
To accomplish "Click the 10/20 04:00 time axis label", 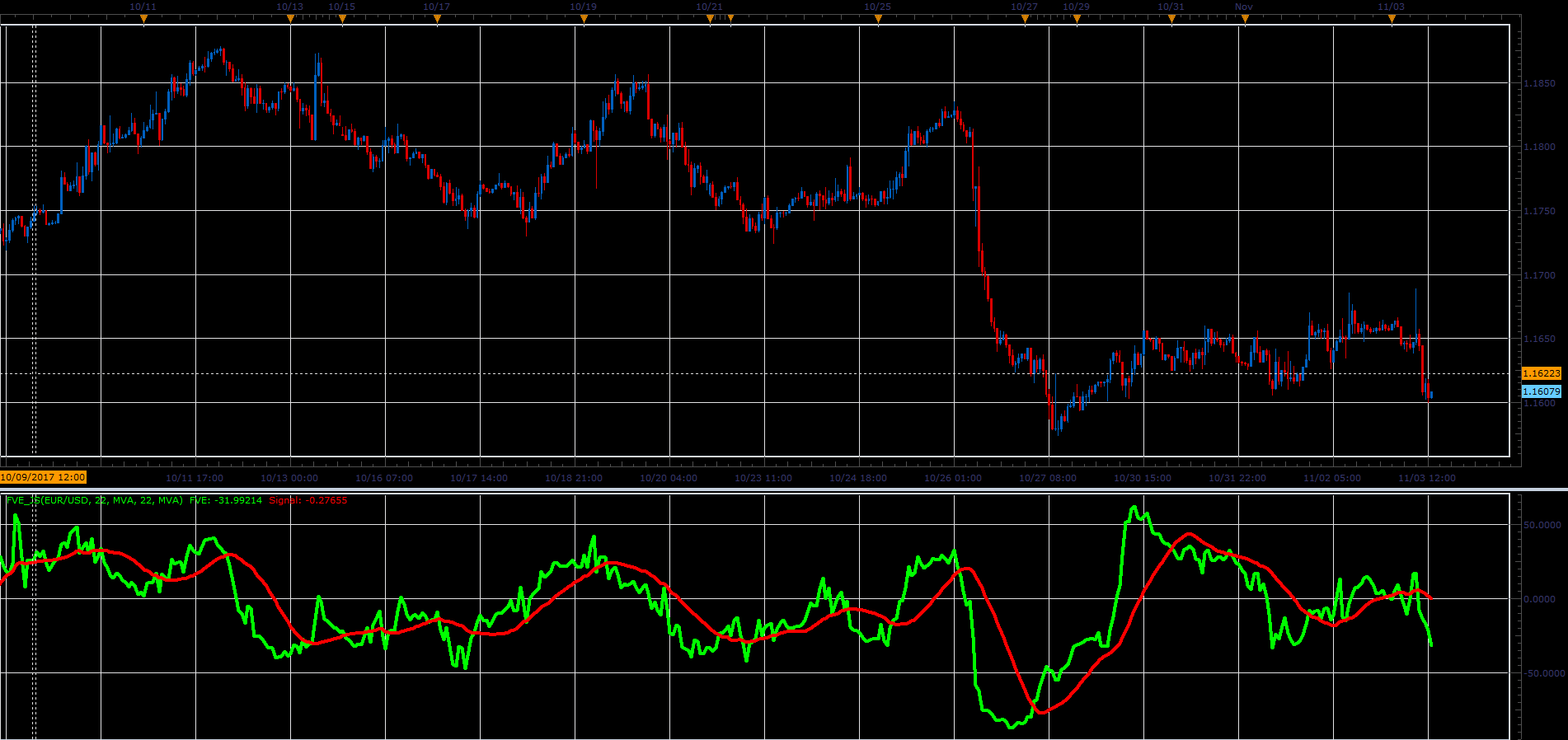I will coord(669,478).
